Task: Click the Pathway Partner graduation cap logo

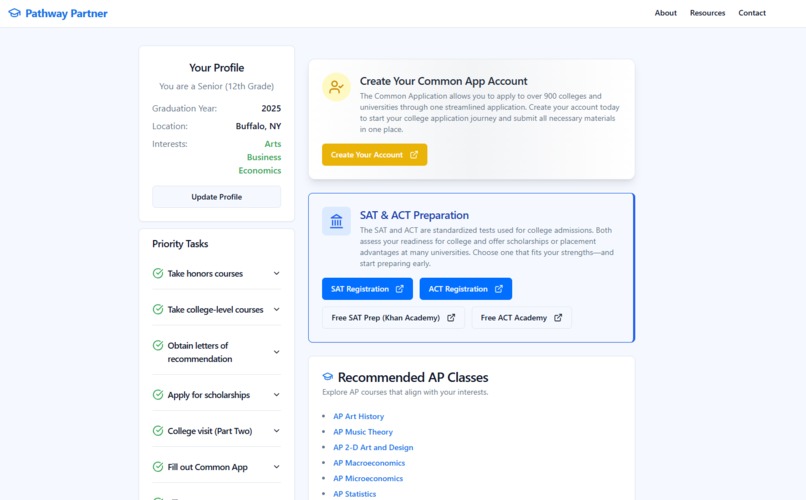Action: [x=14, y=13]
